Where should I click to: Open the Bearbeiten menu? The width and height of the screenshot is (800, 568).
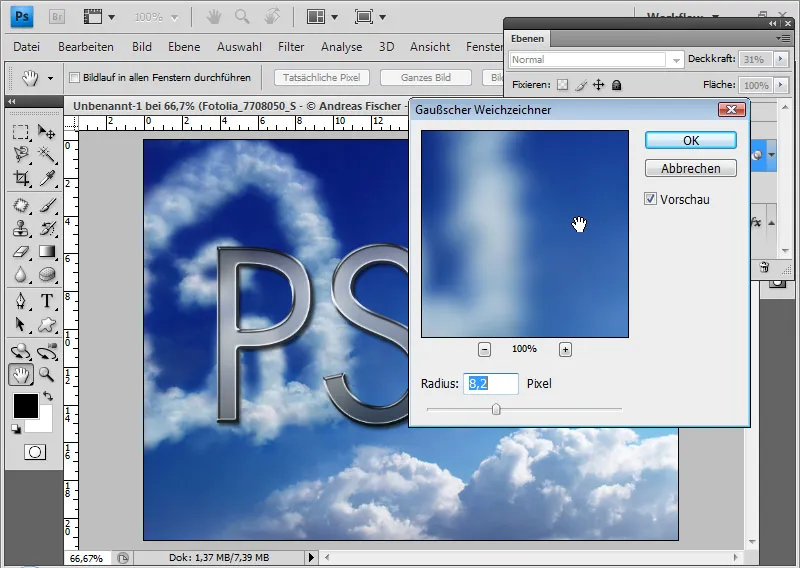click(x=86, y=47)
